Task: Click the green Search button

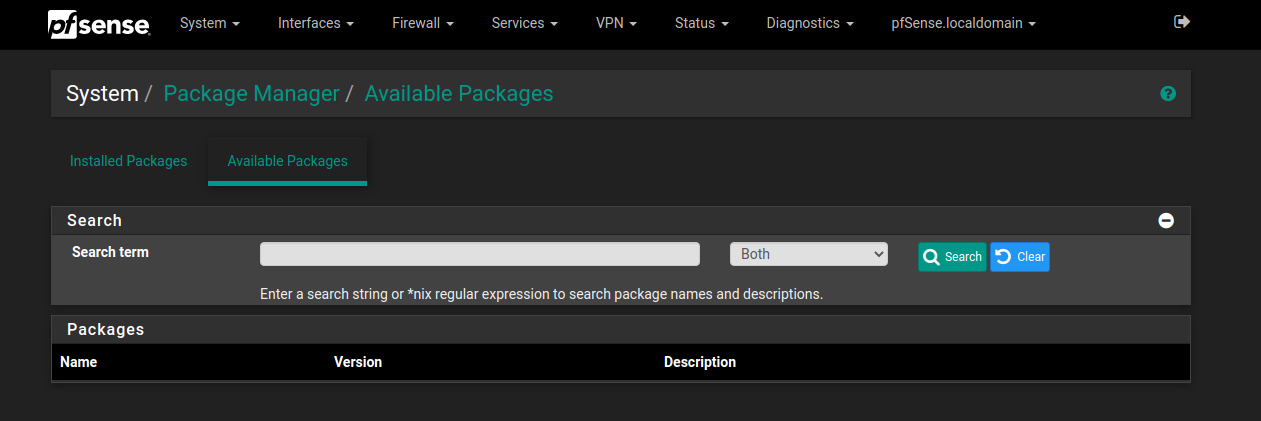Action: coord(952,257)
